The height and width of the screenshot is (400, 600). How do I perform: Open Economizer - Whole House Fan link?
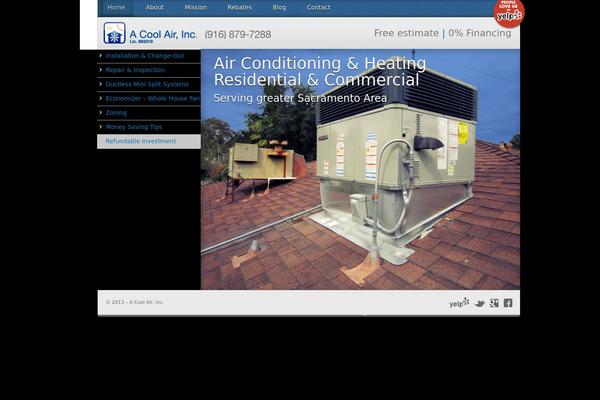tap(153, 98)
